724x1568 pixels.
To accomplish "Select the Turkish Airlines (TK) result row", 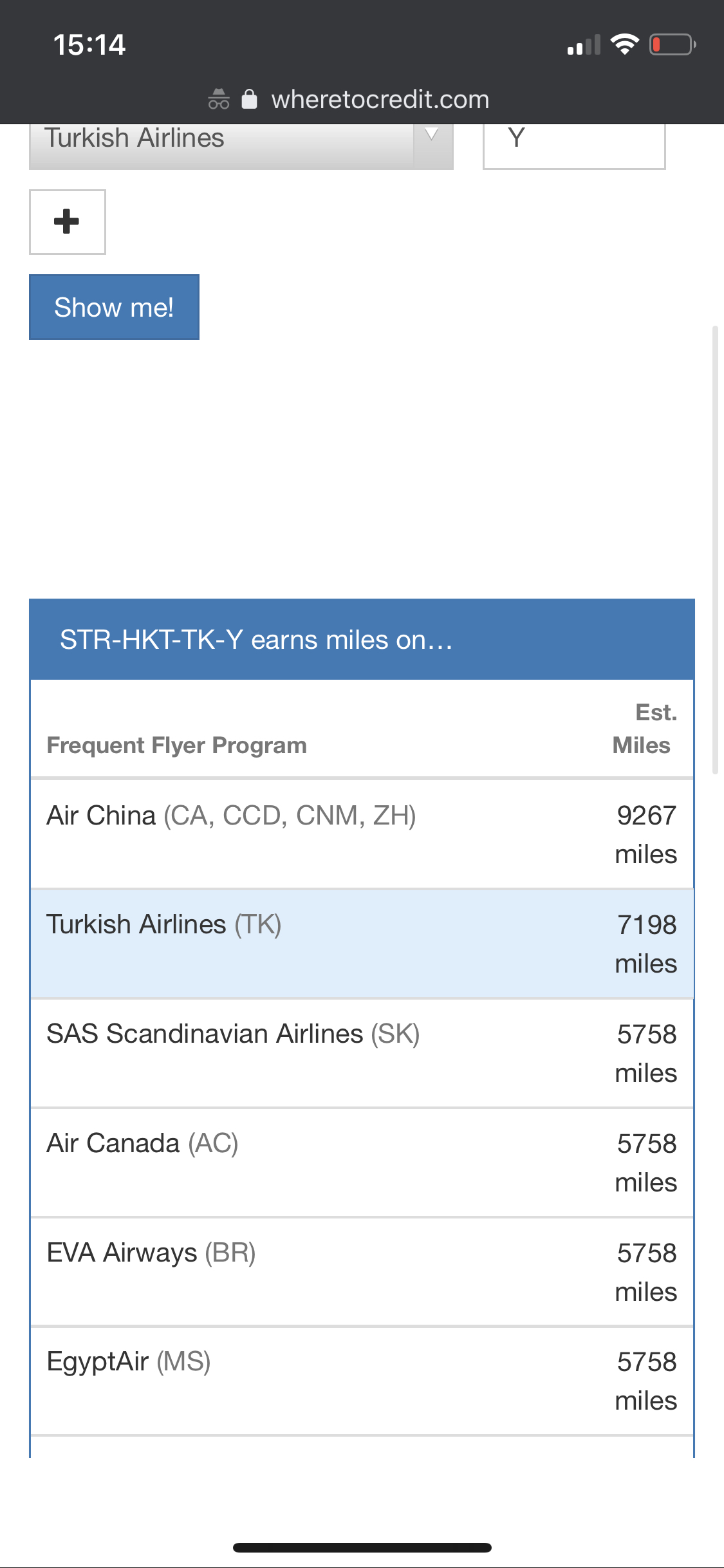I will click(362, 944).
